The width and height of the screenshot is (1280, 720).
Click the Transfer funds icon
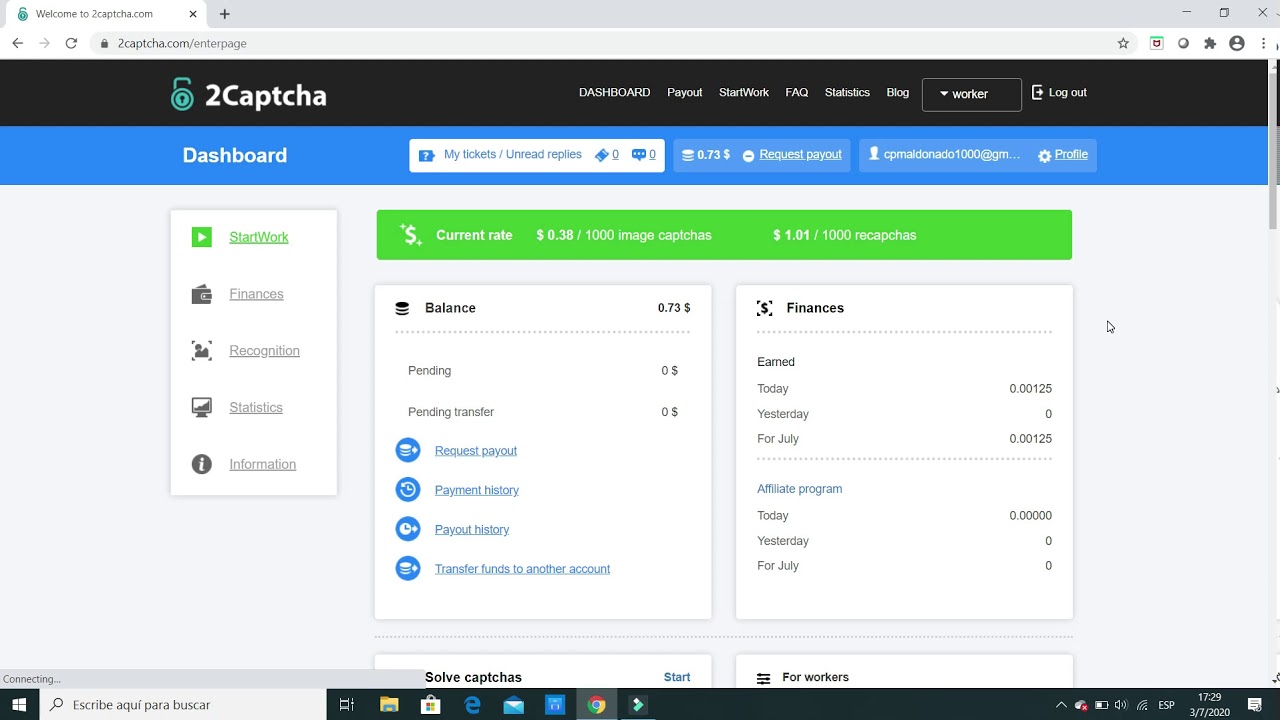(x=408, y=568)
